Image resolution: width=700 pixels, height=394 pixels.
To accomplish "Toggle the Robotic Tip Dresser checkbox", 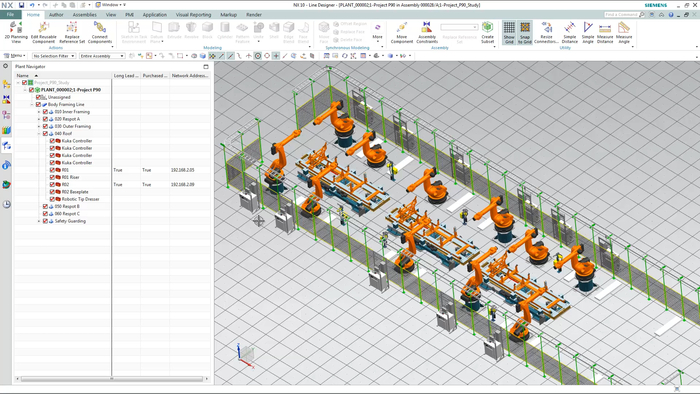I will pyautogui.click(x=52, y=199).
